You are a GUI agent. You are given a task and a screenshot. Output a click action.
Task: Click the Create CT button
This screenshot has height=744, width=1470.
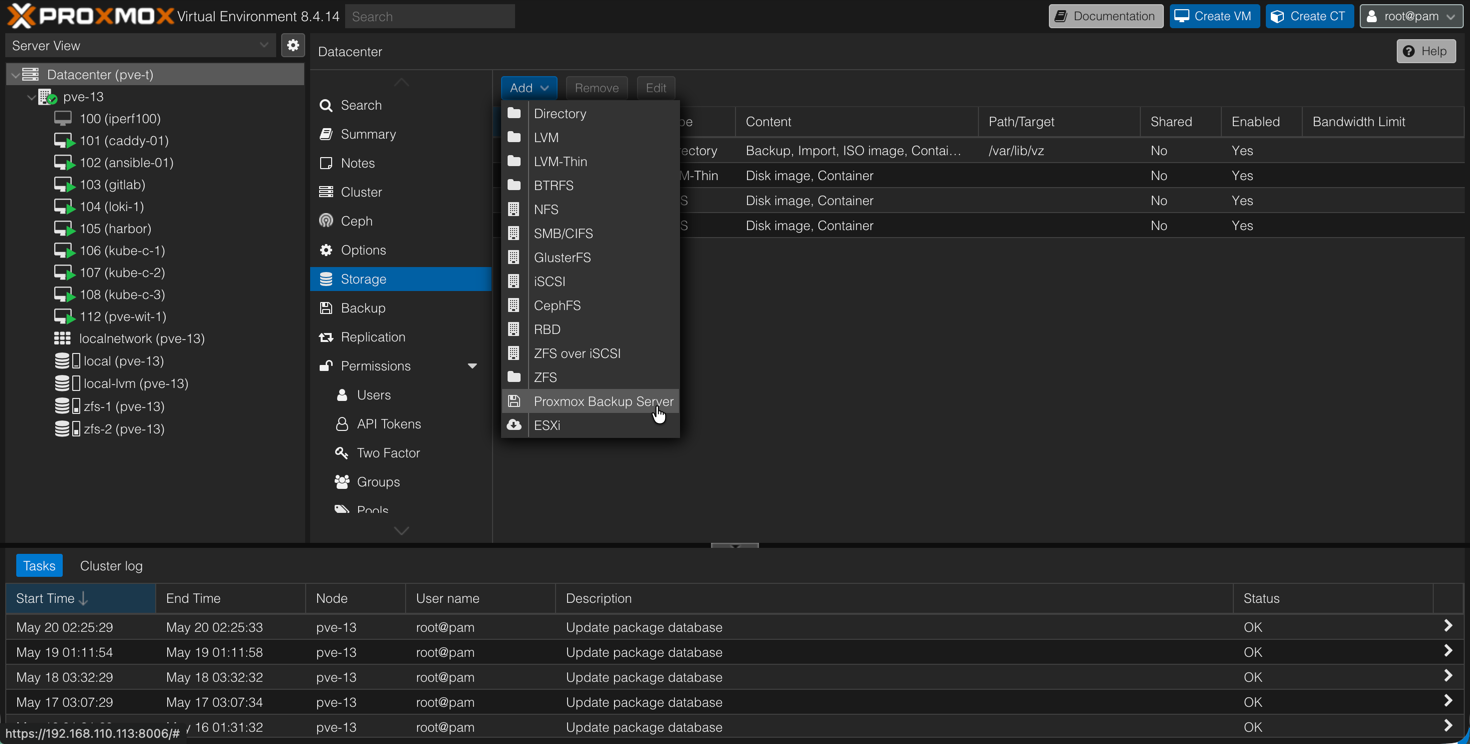point(1310,16)
